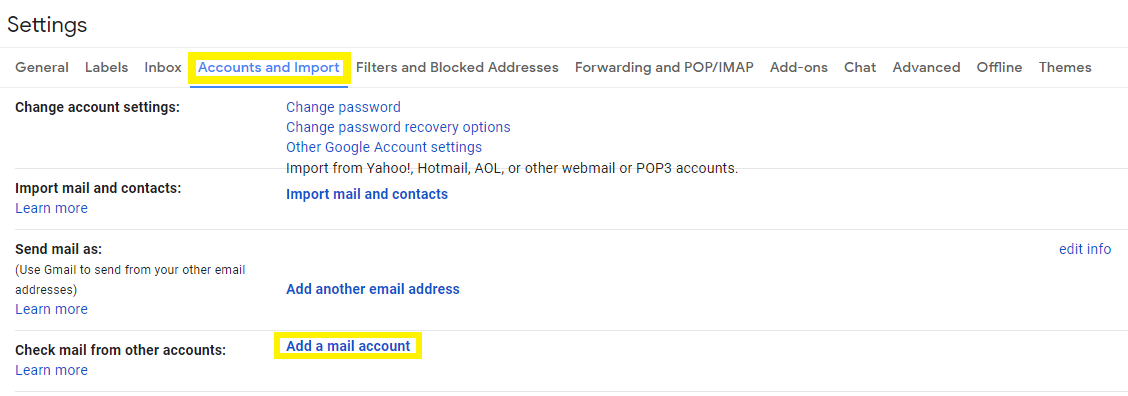Image resolution: width=1128 pixels, height=396 pixels.
Task: Open the Chat settings tab
Action: (x=860, y=68)
